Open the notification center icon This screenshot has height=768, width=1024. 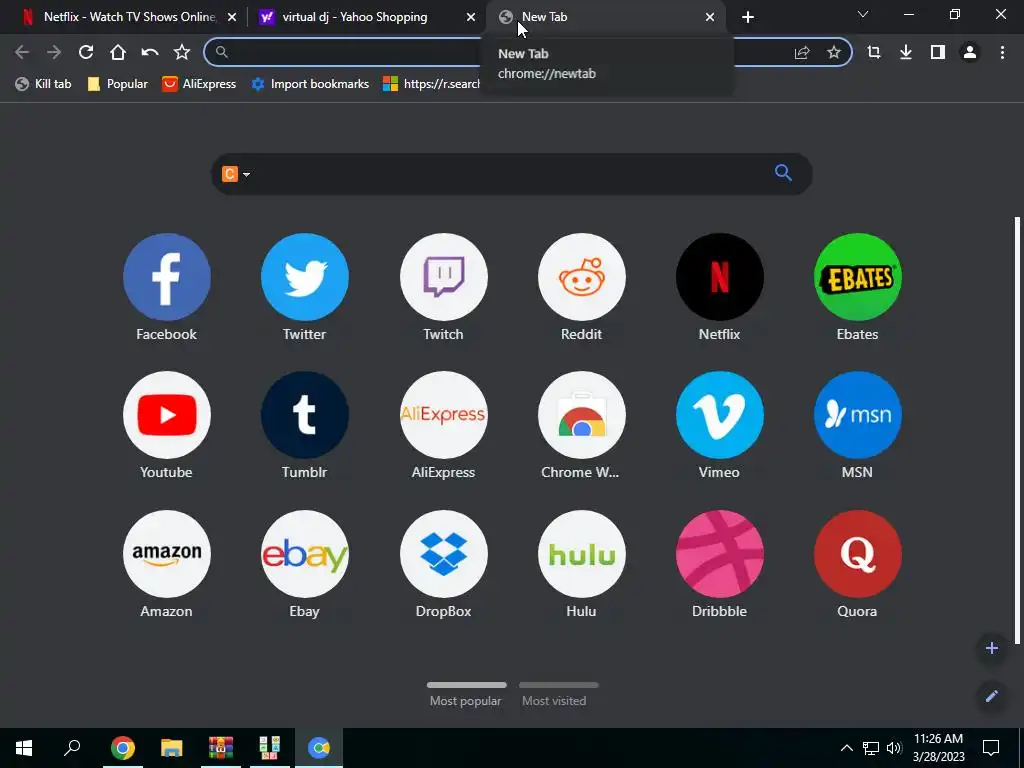(x=991, y=748)
